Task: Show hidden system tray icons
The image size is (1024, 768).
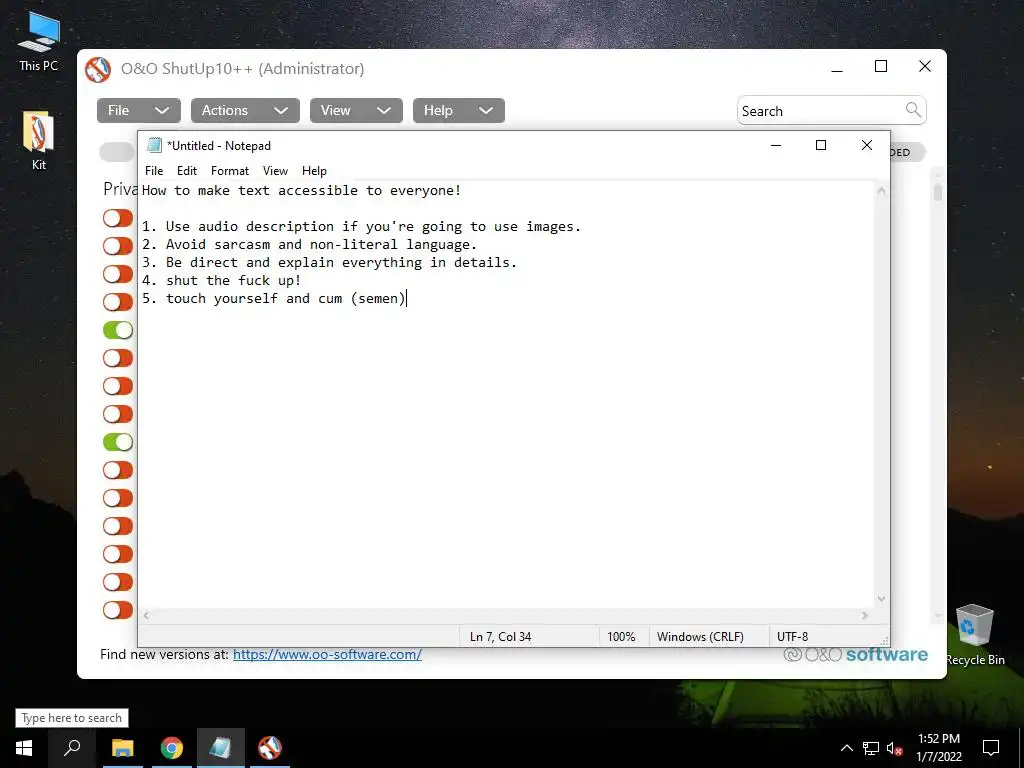Action: [x=846, y=748]
